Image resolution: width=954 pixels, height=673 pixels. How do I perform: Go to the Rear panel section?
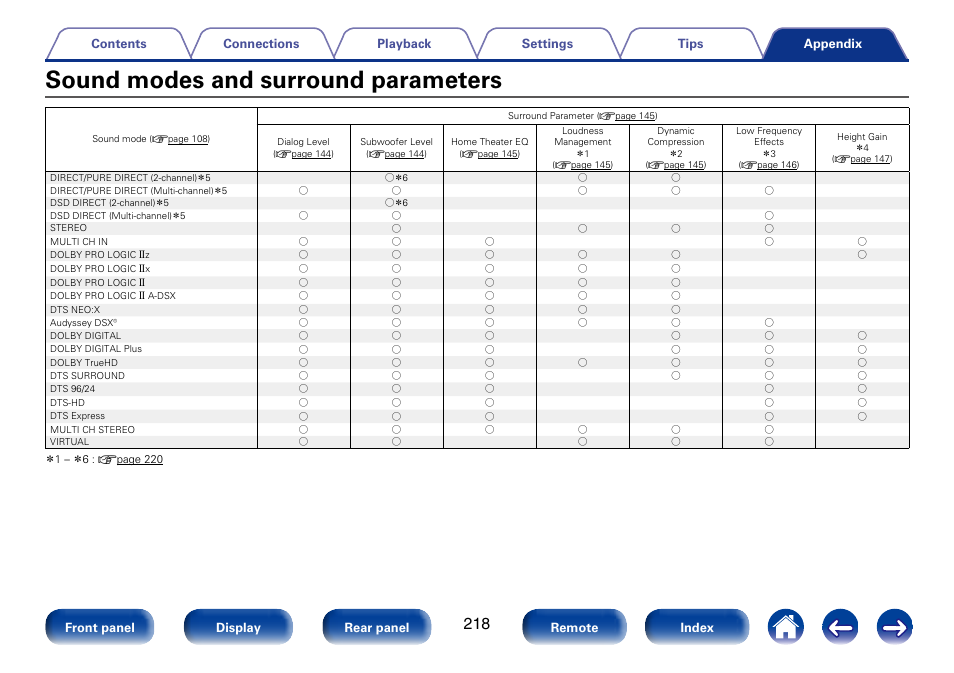pos(377,627)
